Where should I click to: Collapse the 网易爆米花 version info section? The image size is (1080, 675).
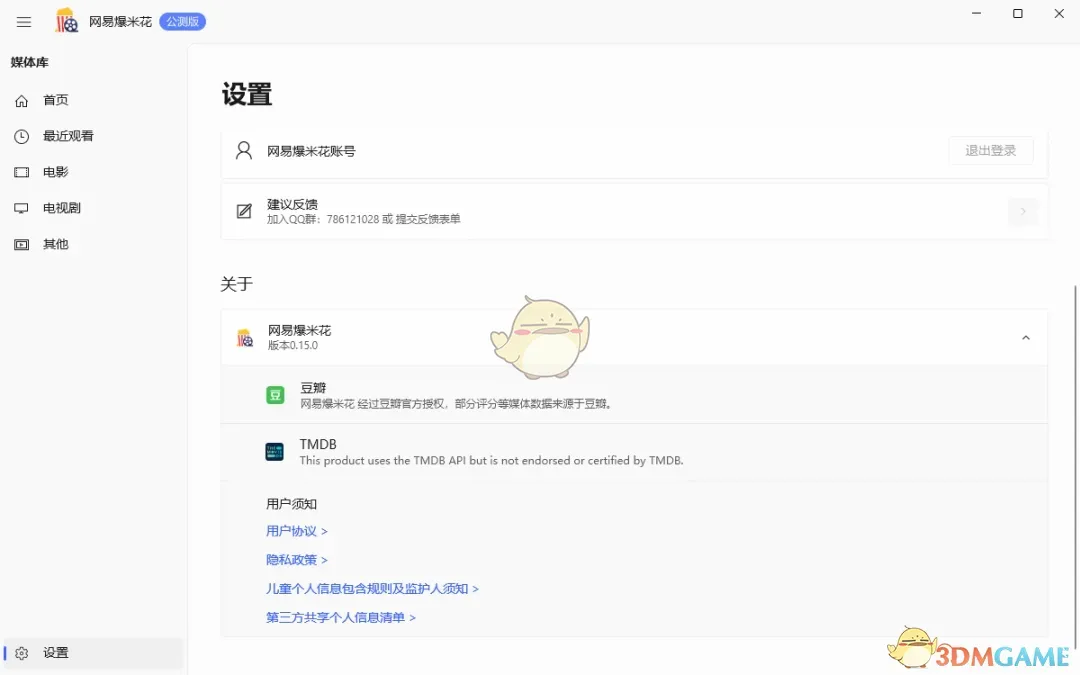click(1025, 337)
